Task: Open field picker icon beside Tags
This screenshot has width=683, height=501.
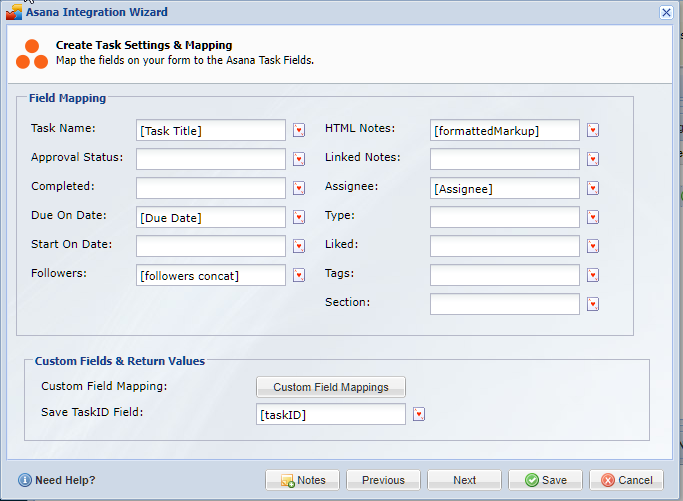Action: (x=593, y=275)
